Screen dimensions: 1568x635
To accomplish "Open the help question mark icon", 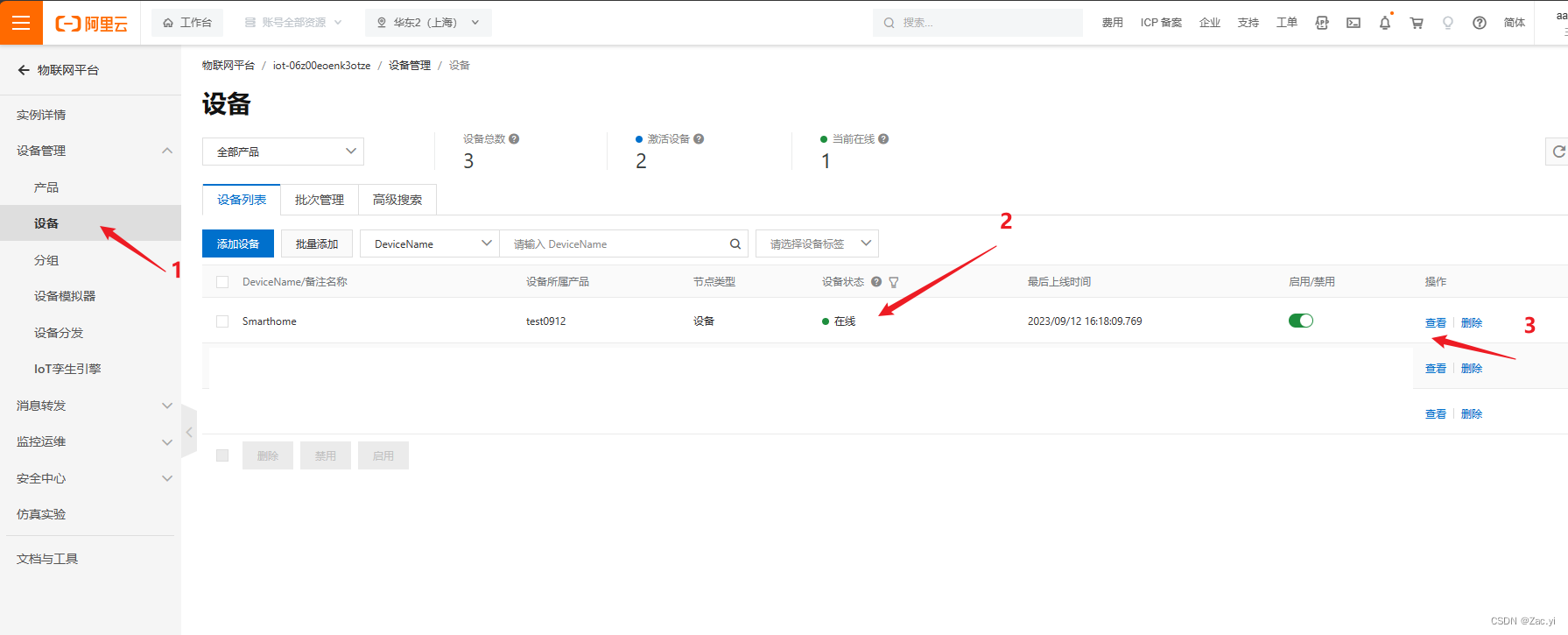I will coord(1480,23).
